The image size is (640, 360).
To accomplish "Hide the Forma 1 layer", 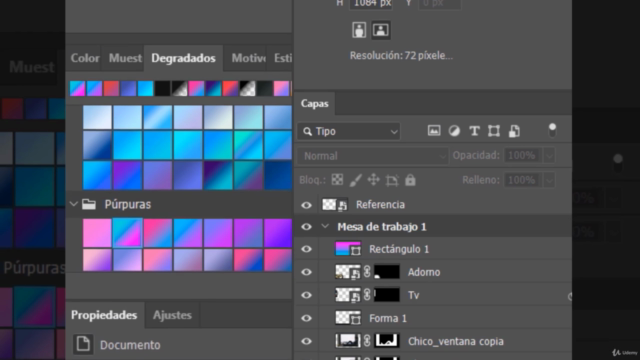I will pos(306,318).
